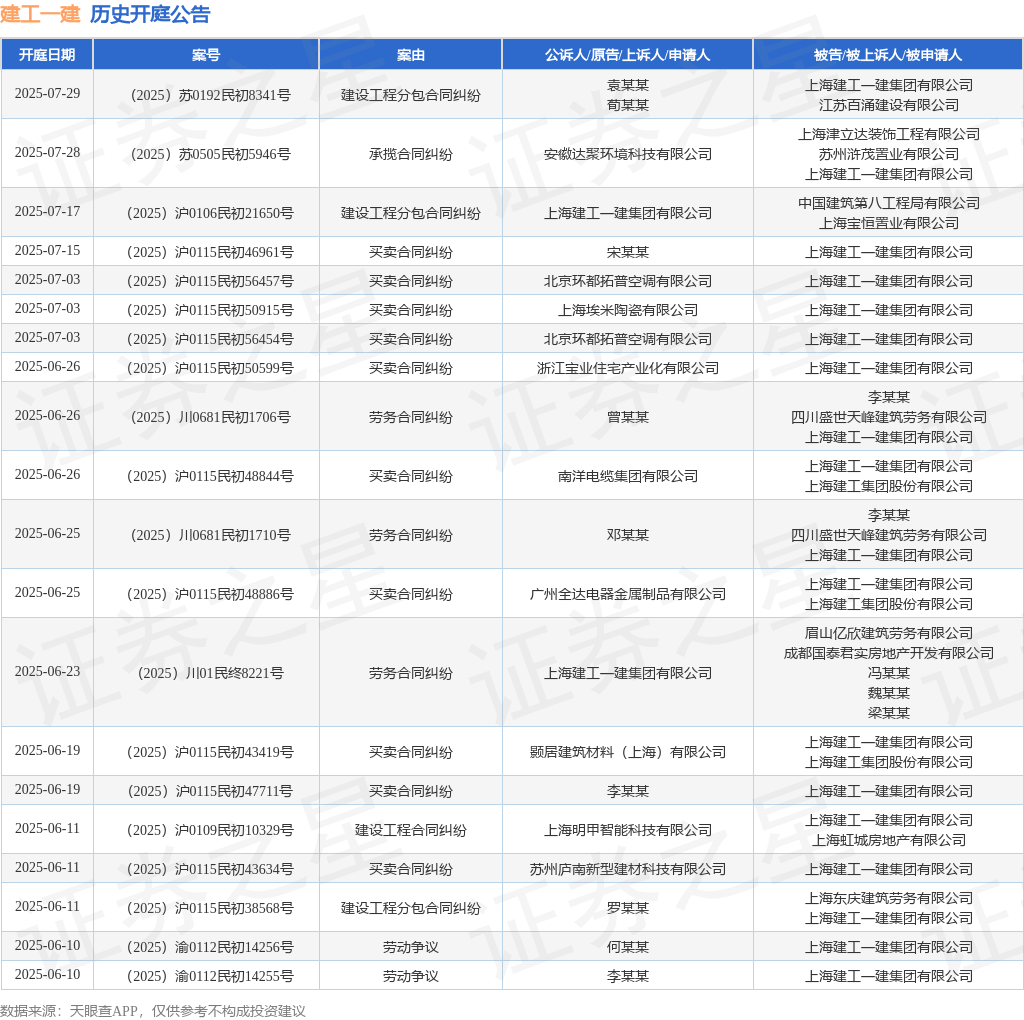1024x1020 pixels.
Task: Click 承揽合同纠纷 cause cell
Action: click(x=411, y=154)
